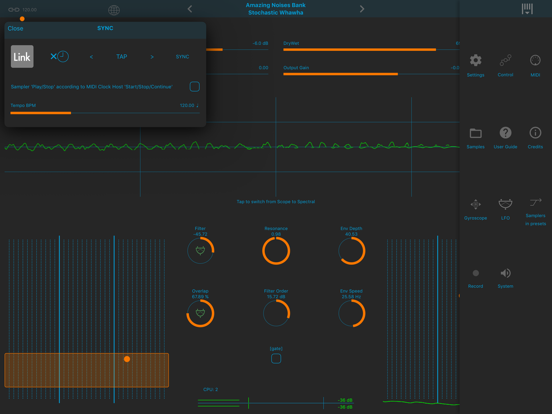Tap the TAP tempo button
This screenshot has height=414, width=552.
click(122, 56)
